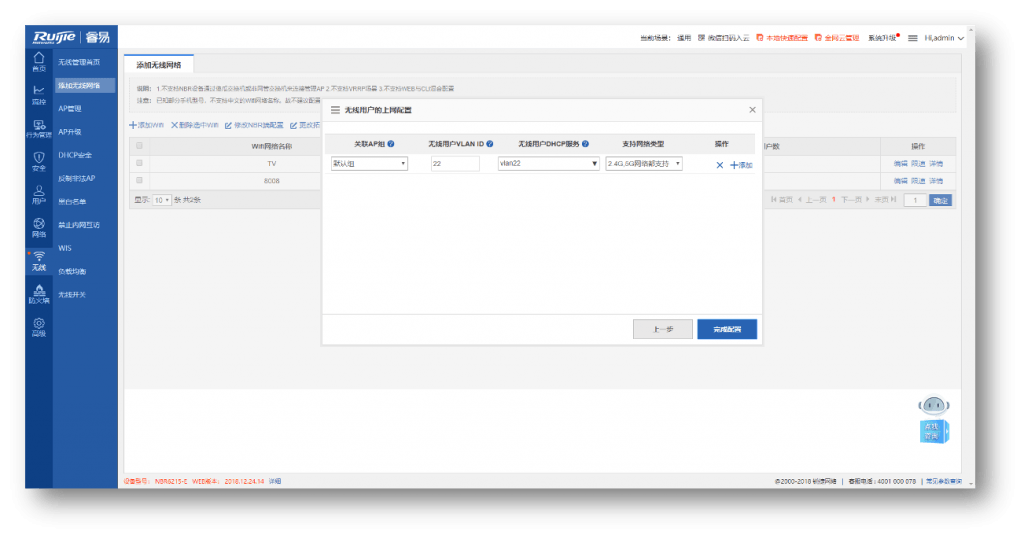Open the 网络 network globe icon

[x=39, y=226]
